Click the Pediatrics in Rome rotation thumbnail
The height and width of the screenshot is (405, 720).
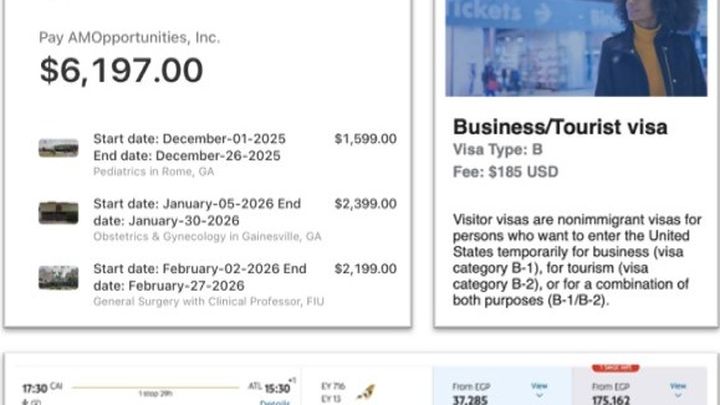tap(58, 148)
